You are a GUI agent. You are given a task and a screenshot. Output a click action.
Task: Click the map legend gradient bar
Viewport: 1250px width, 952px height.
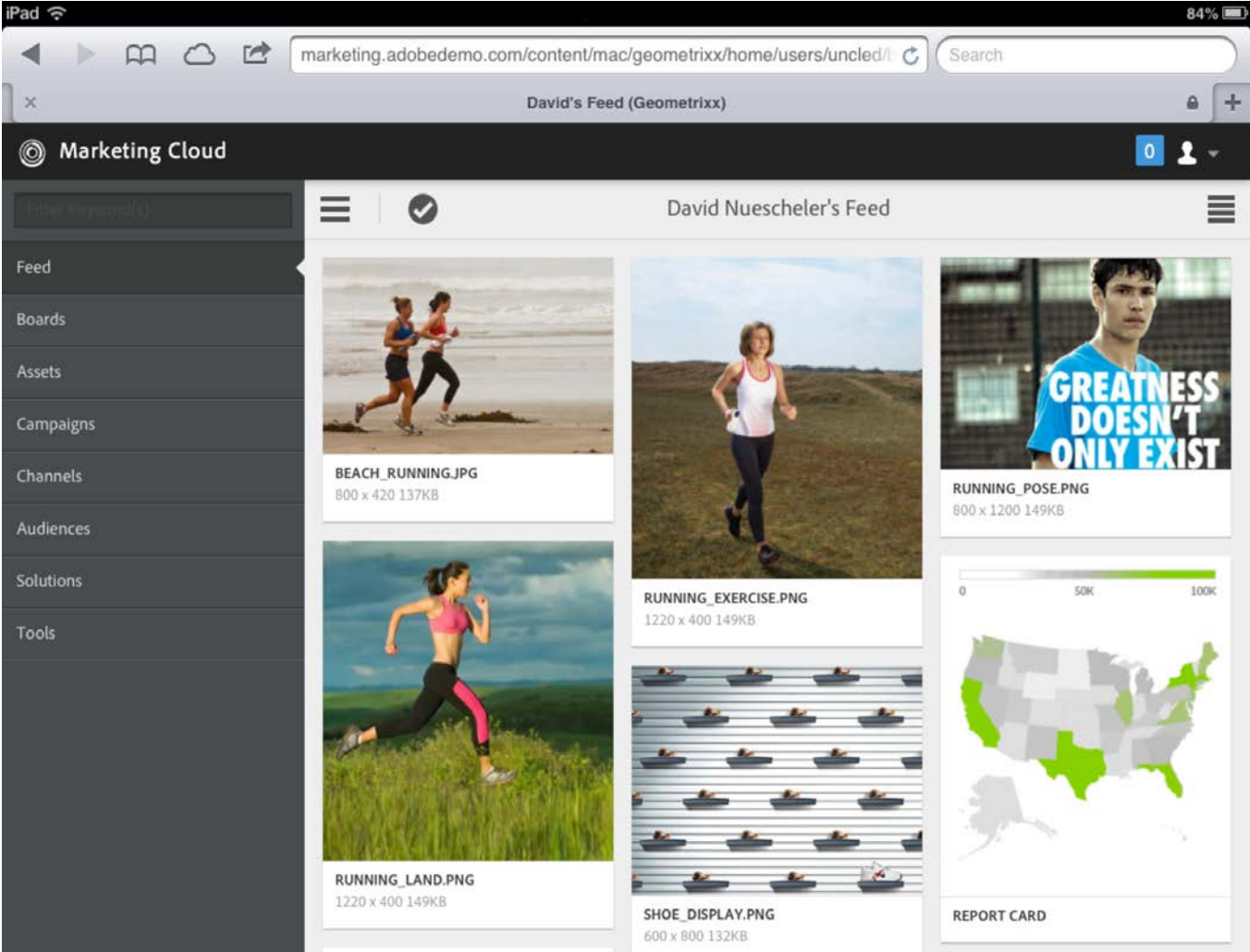click(x=1087, y=575)
